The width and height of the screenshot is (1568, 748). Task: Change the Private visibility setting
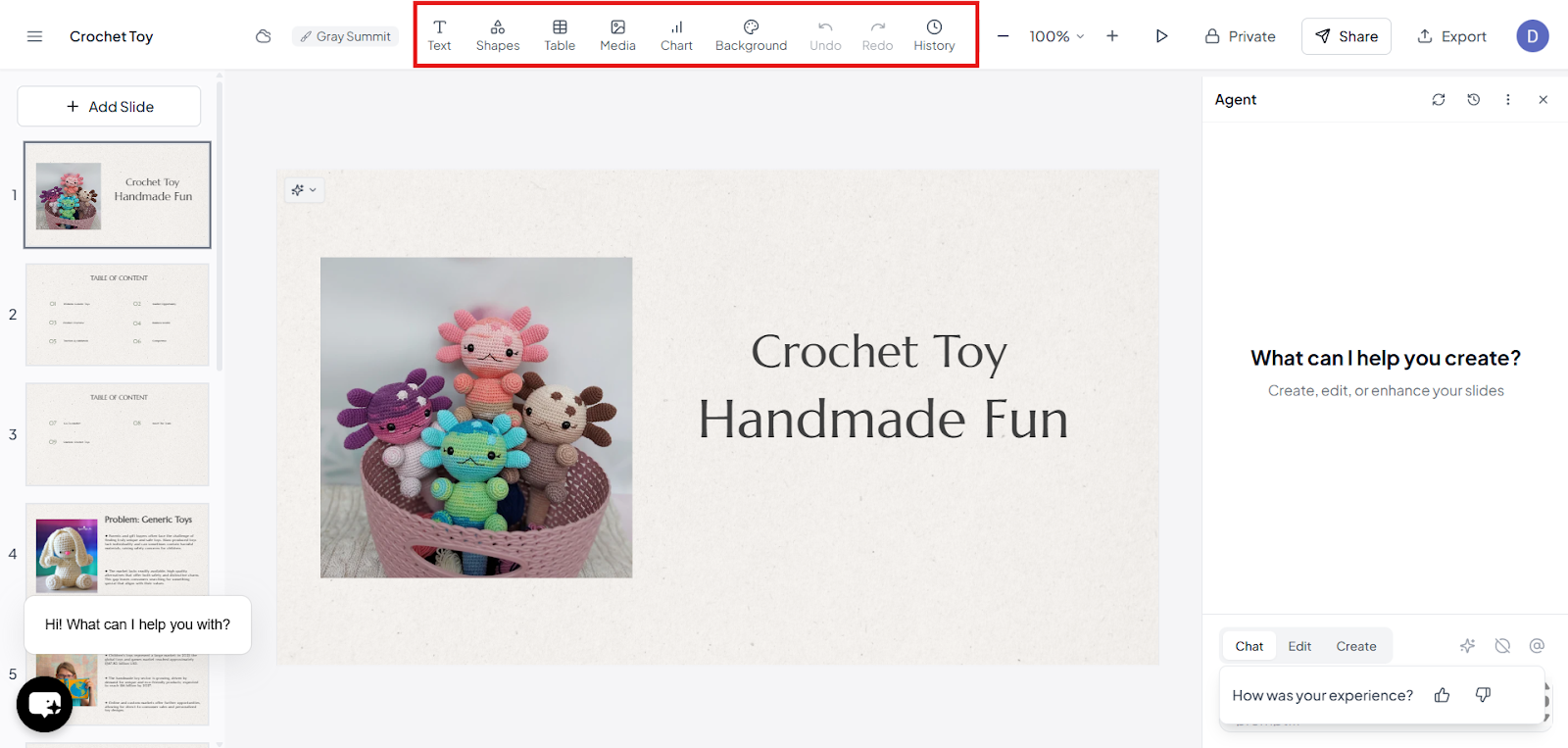click(1240, 36)
